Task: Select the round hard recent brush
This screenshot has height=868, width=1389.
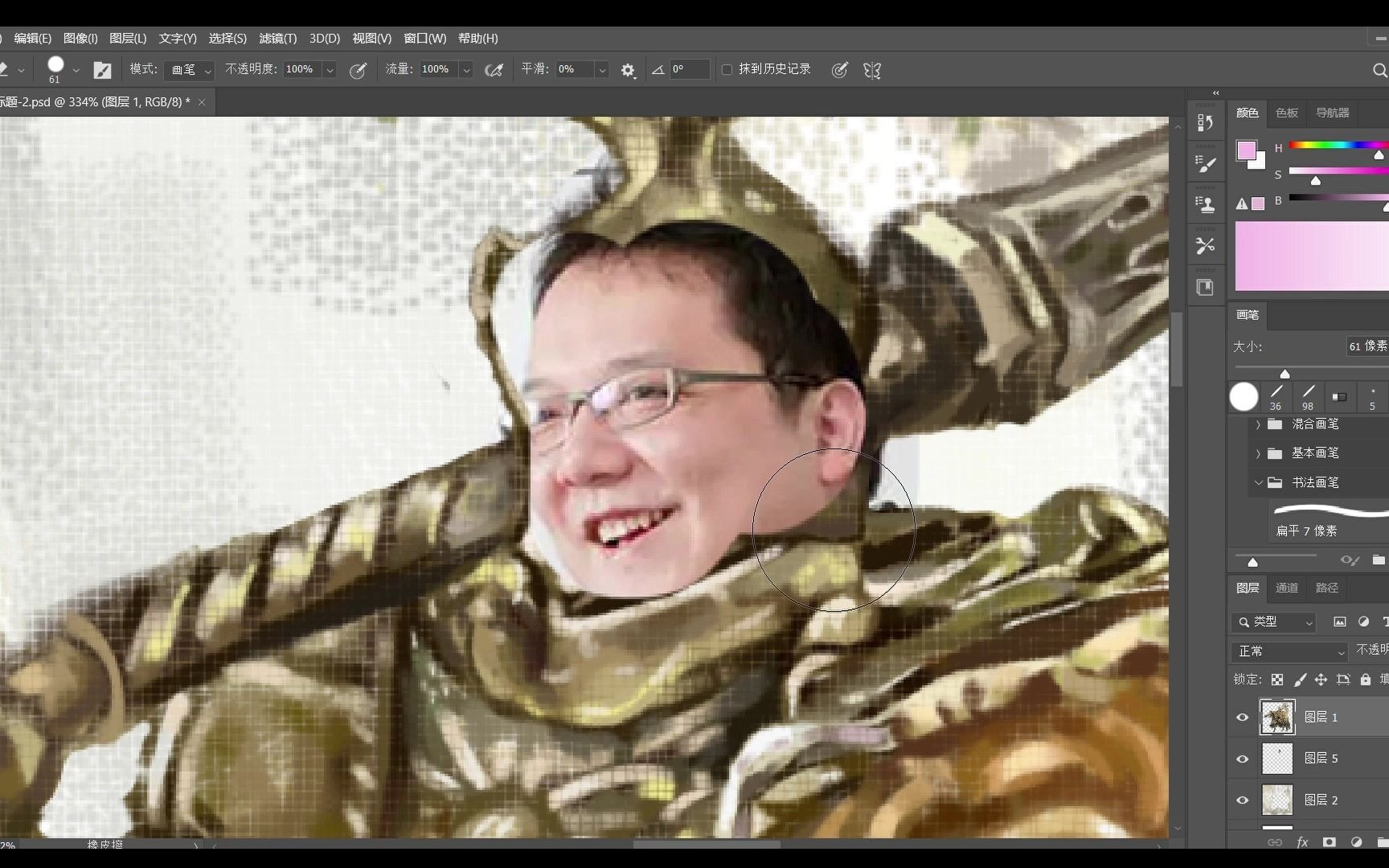Action: [1244, 397]
